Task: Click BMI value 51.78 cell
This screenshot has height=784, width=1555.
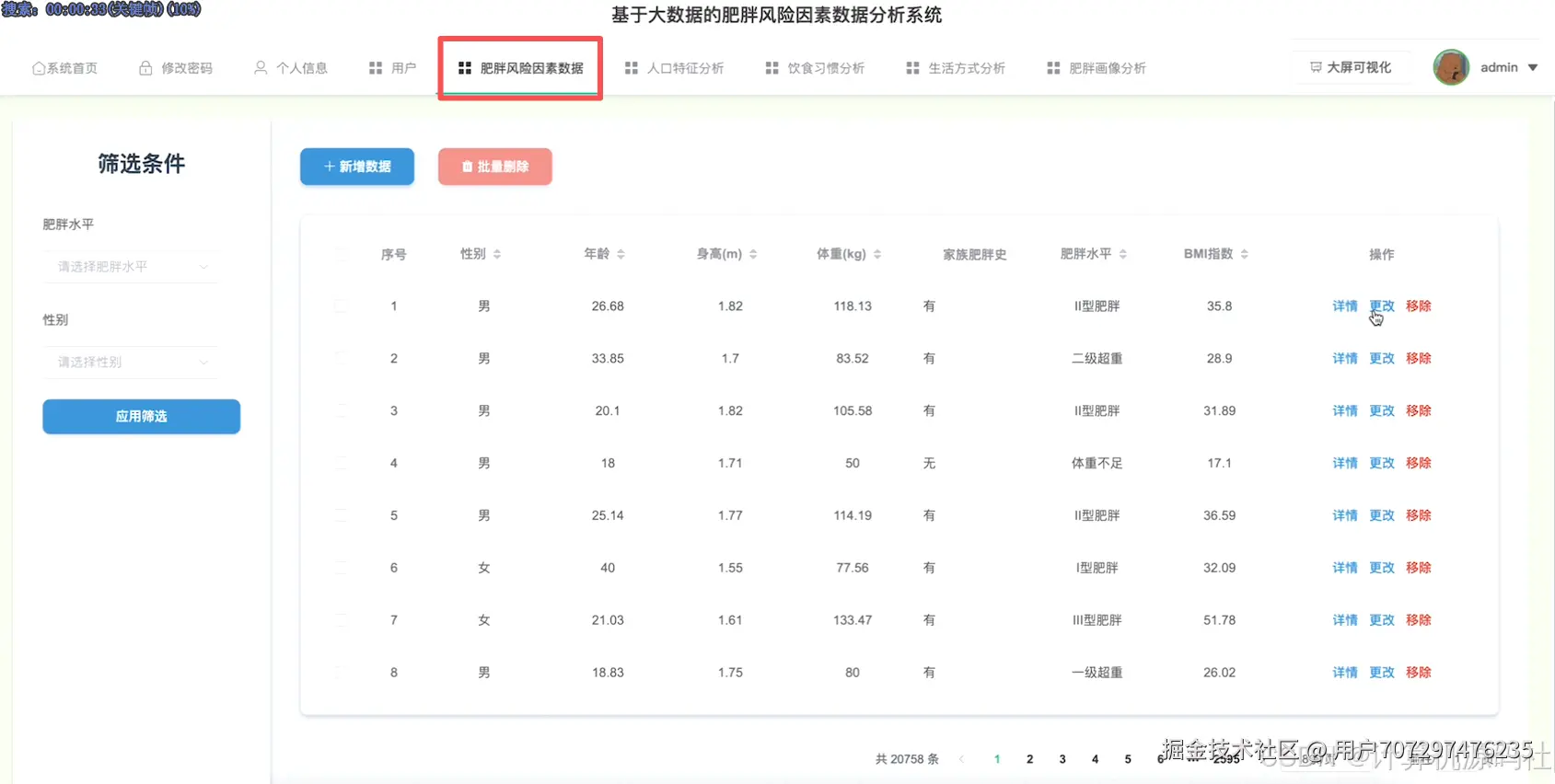Action: click(x=1219, y=621)
